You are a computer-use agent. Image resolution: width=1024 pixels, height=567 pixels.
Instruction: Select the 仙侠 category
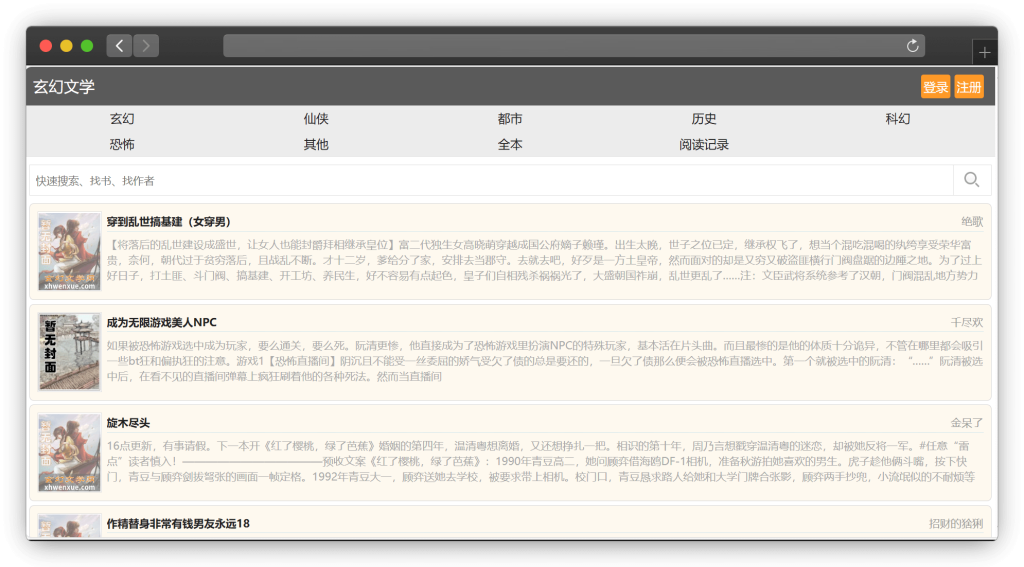point(316,119)
